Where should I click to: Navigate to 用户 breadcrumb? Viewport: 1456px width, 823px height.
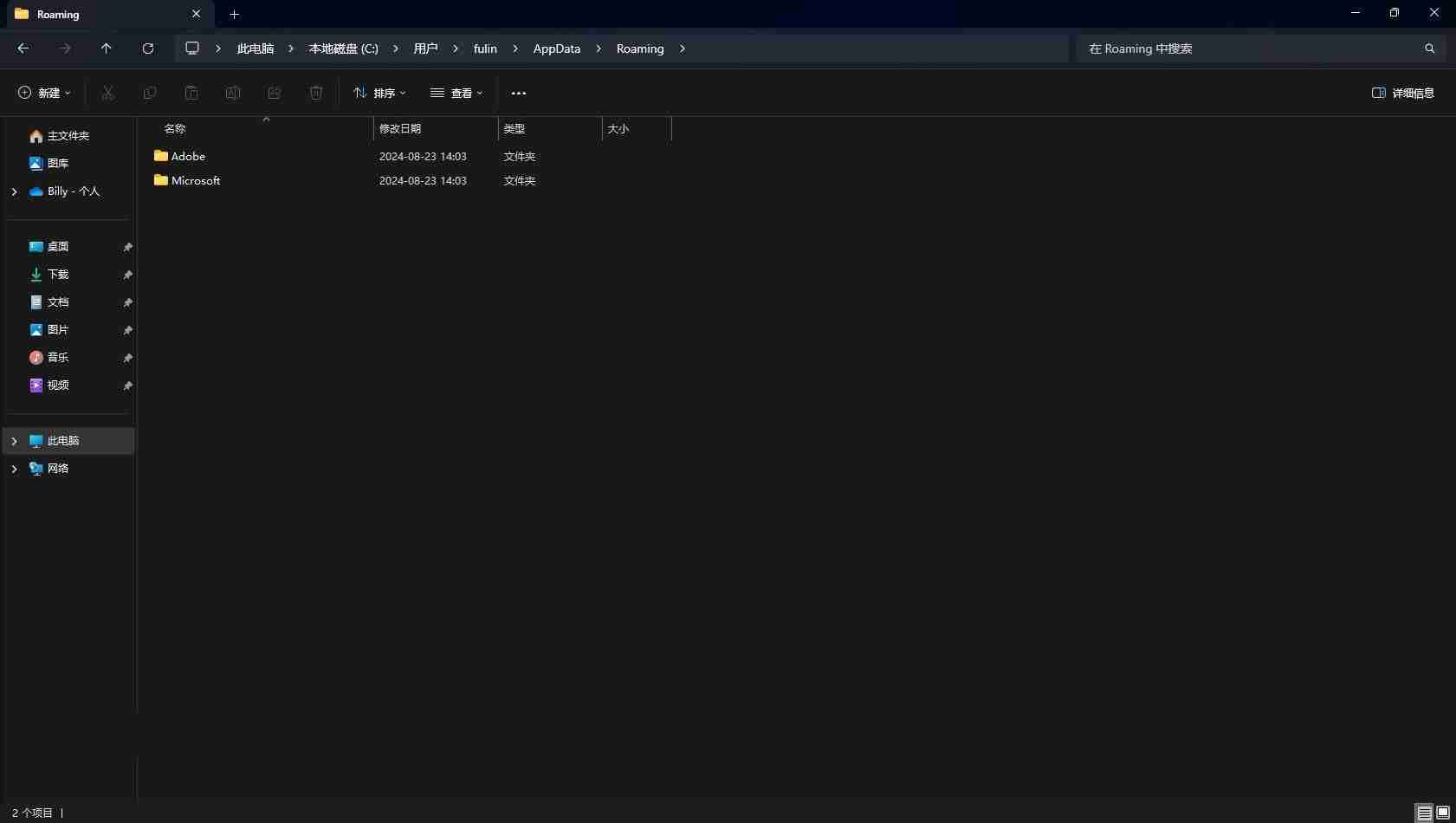coord(425,49)
